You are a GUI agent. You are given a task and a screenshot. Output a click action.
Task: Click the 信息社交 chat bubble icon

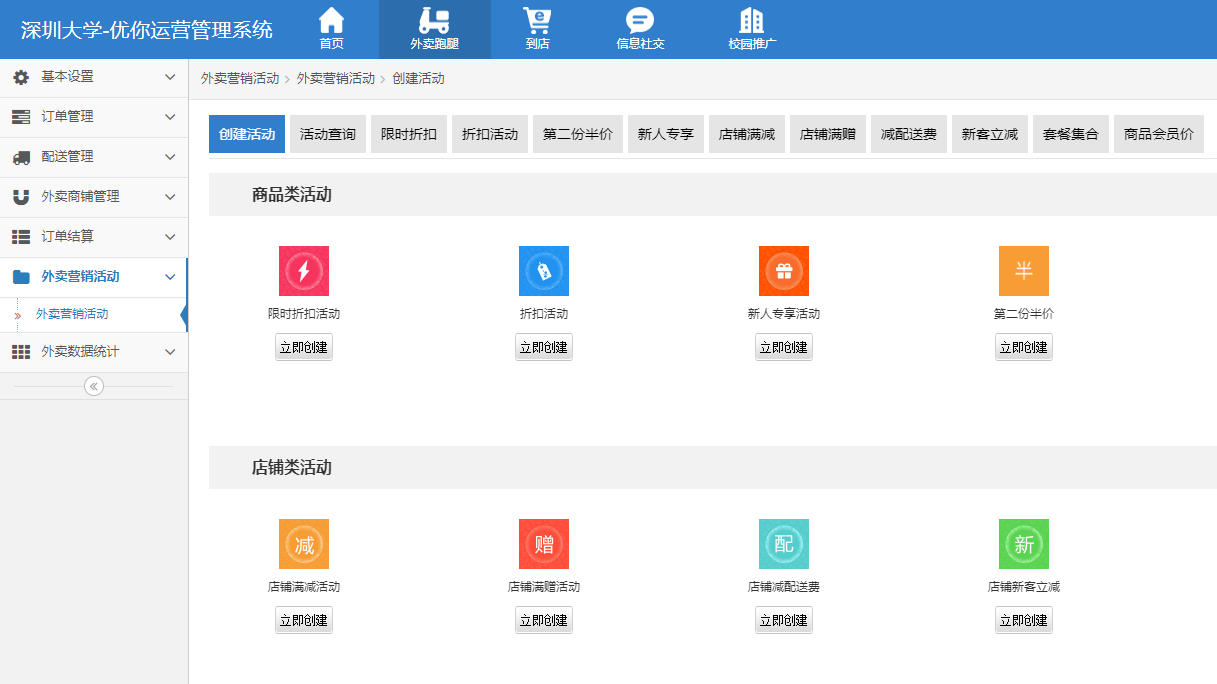pyautogui.click(x=640, y=21)
